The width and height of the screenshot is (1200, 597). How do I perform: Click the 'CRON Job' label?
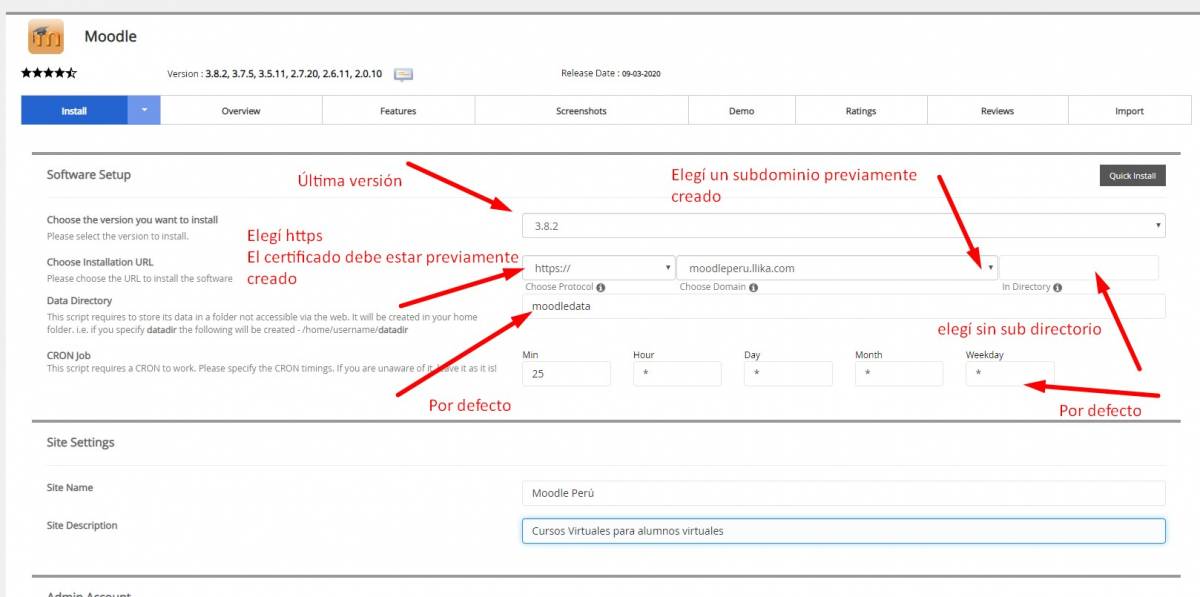tap(69, 354)
